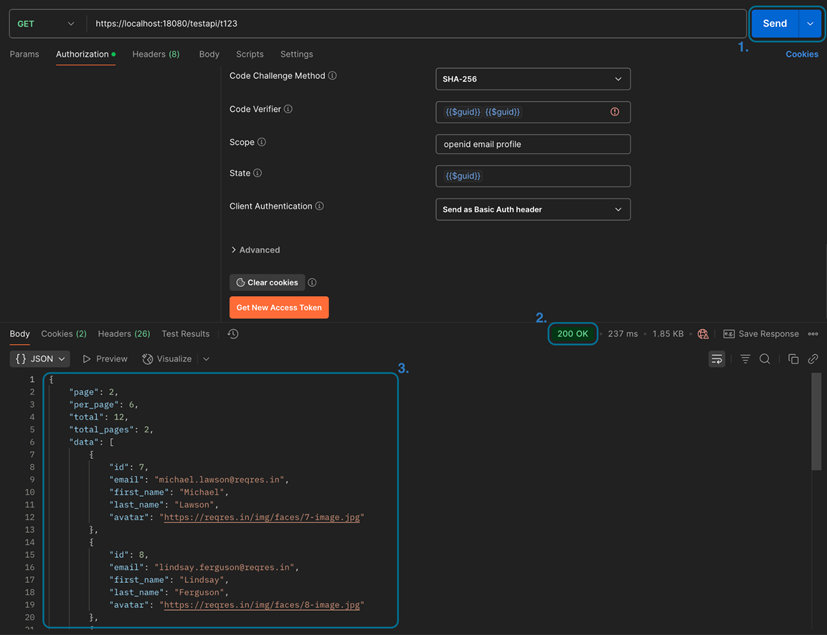The width and height of the screenshot is (827, 635).
Task: Open the Code Challenge Method SHA-256 dropdown
Action: point(533,79)
